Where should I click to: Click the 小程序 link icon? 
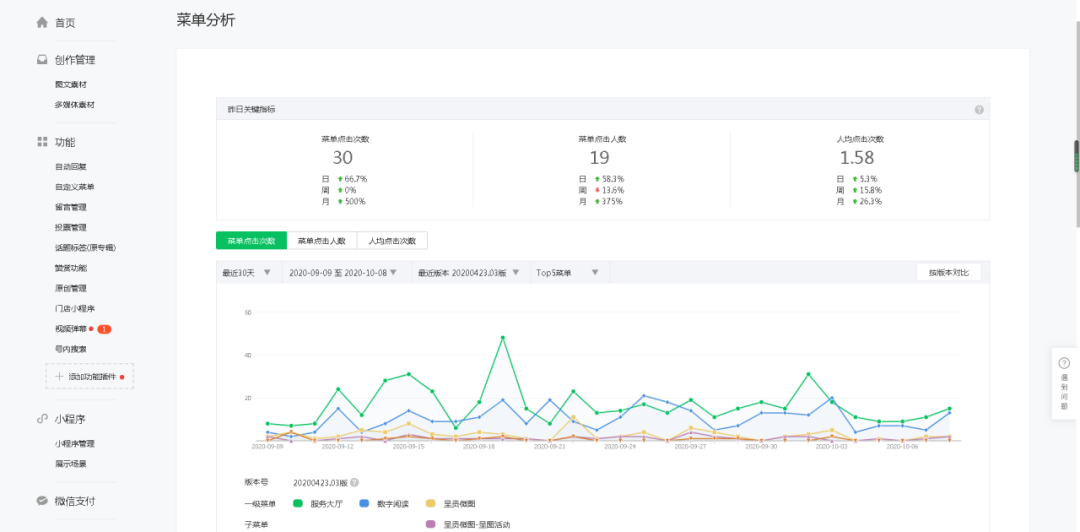point(42,419)
